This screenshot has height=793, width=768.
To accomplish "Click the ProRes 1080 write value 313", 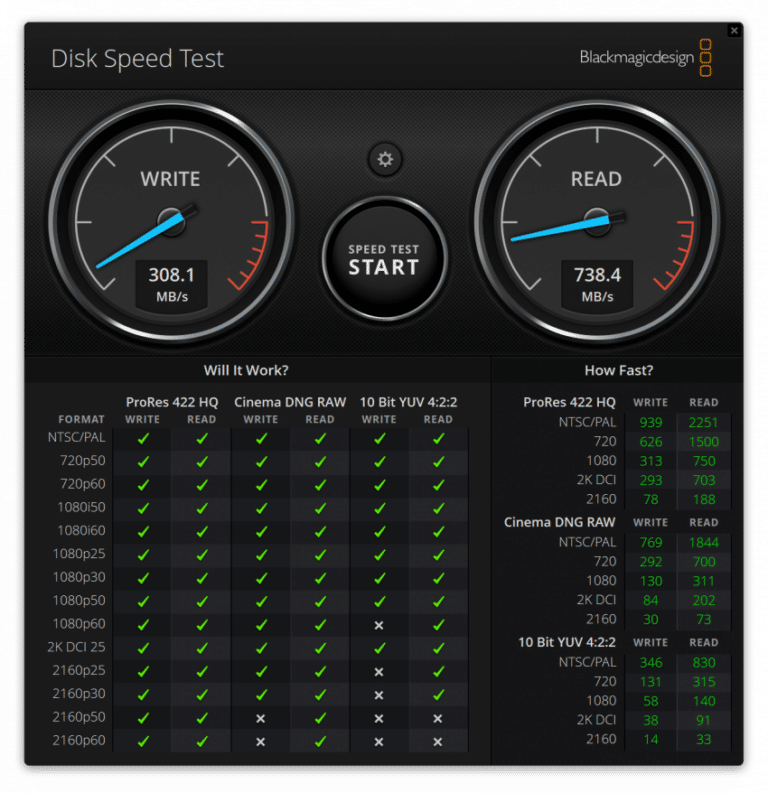I will tap(651, 461).
